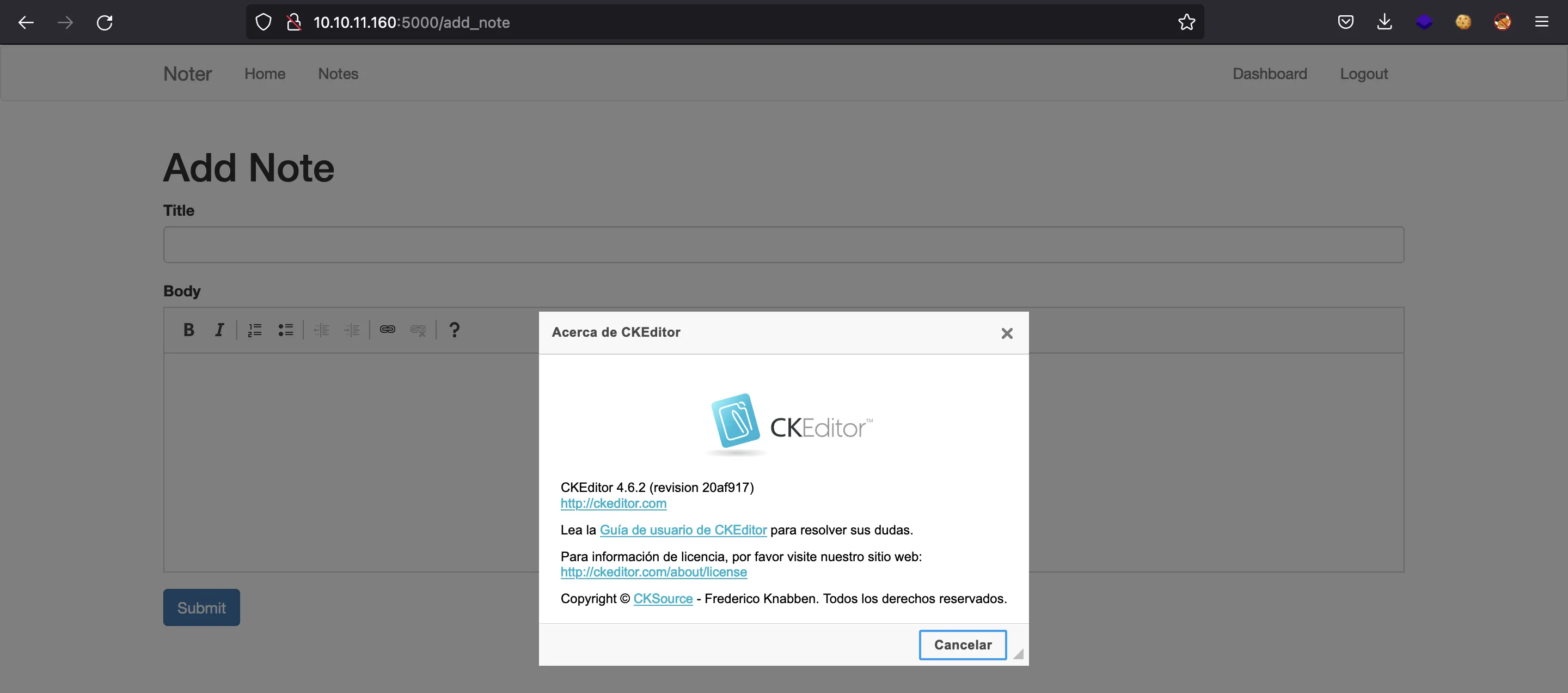The image size is (1568, 693).
Task: Open the Pocket save icon
Action: [x=1345, y=22]
